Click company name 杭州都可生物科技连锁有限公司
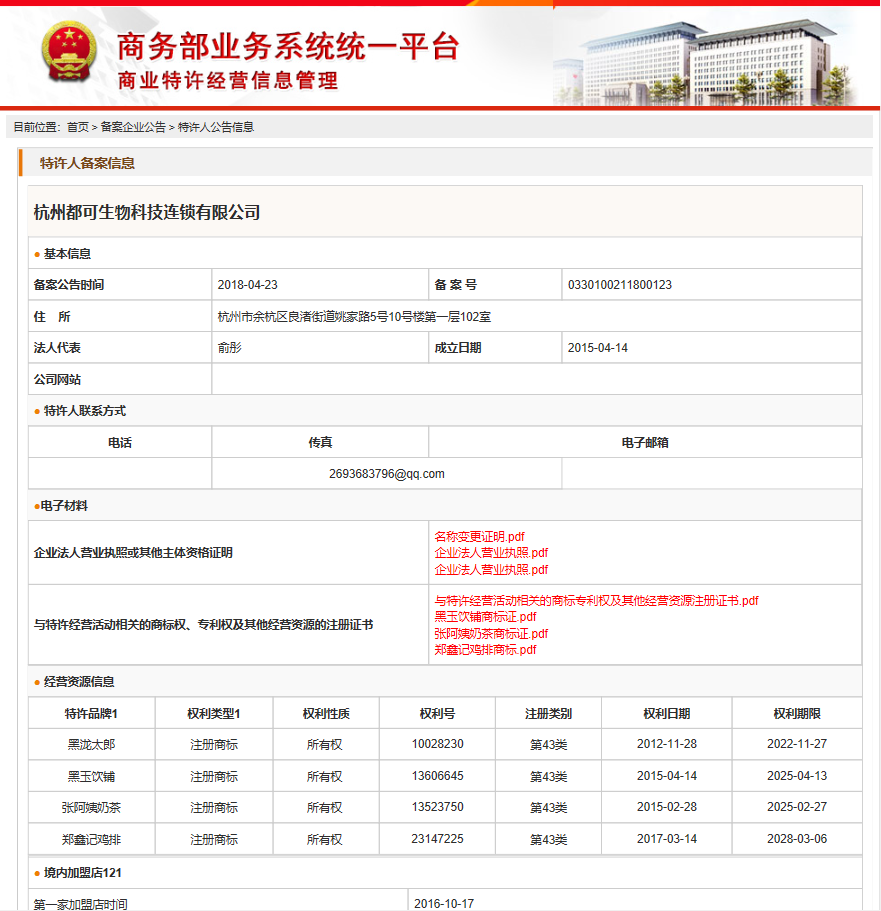This screenshot has width=881, height=911. 147,212
